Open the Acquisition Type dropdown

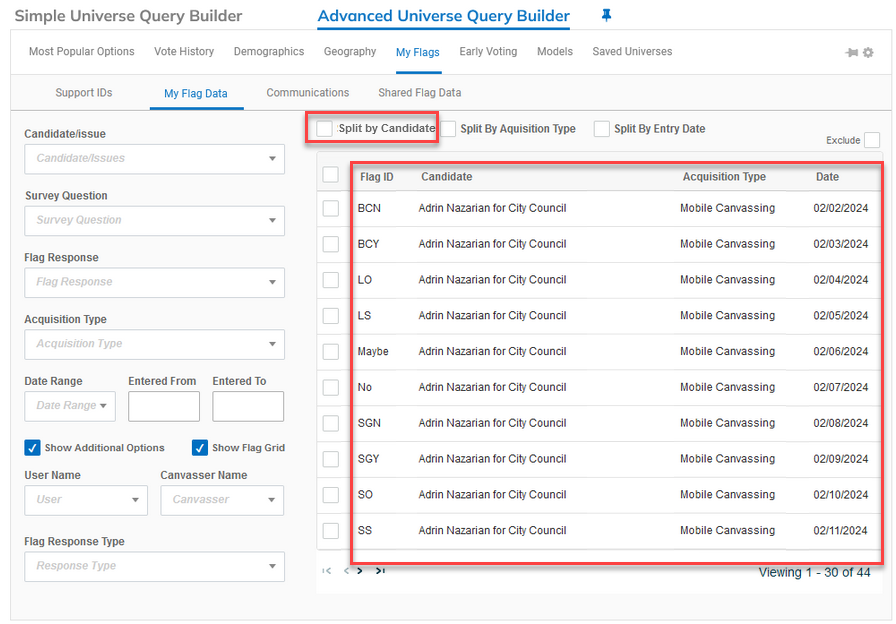click(154, 344)
